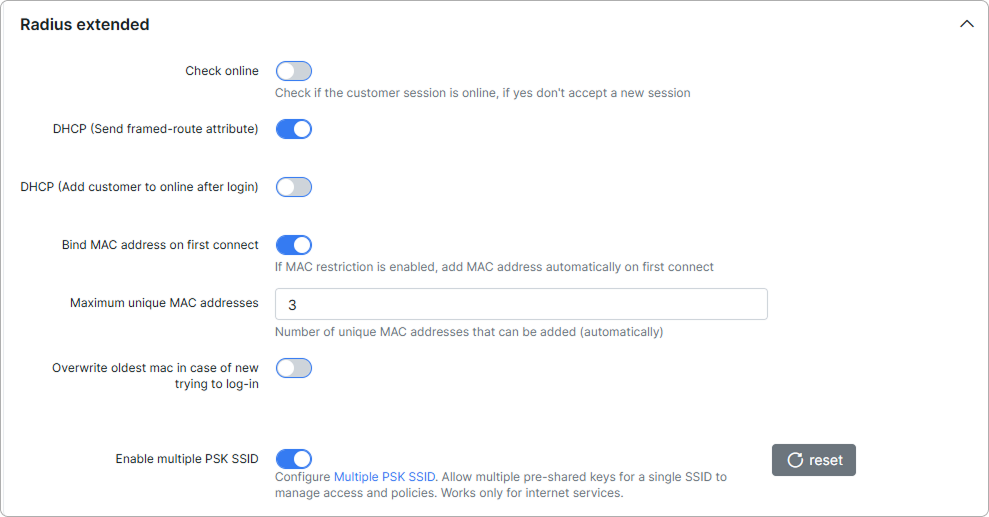This screenshot has width=989, height=517.
Task: Disable DHCP Send framed-route attribute switch
Action: (294, 129)
